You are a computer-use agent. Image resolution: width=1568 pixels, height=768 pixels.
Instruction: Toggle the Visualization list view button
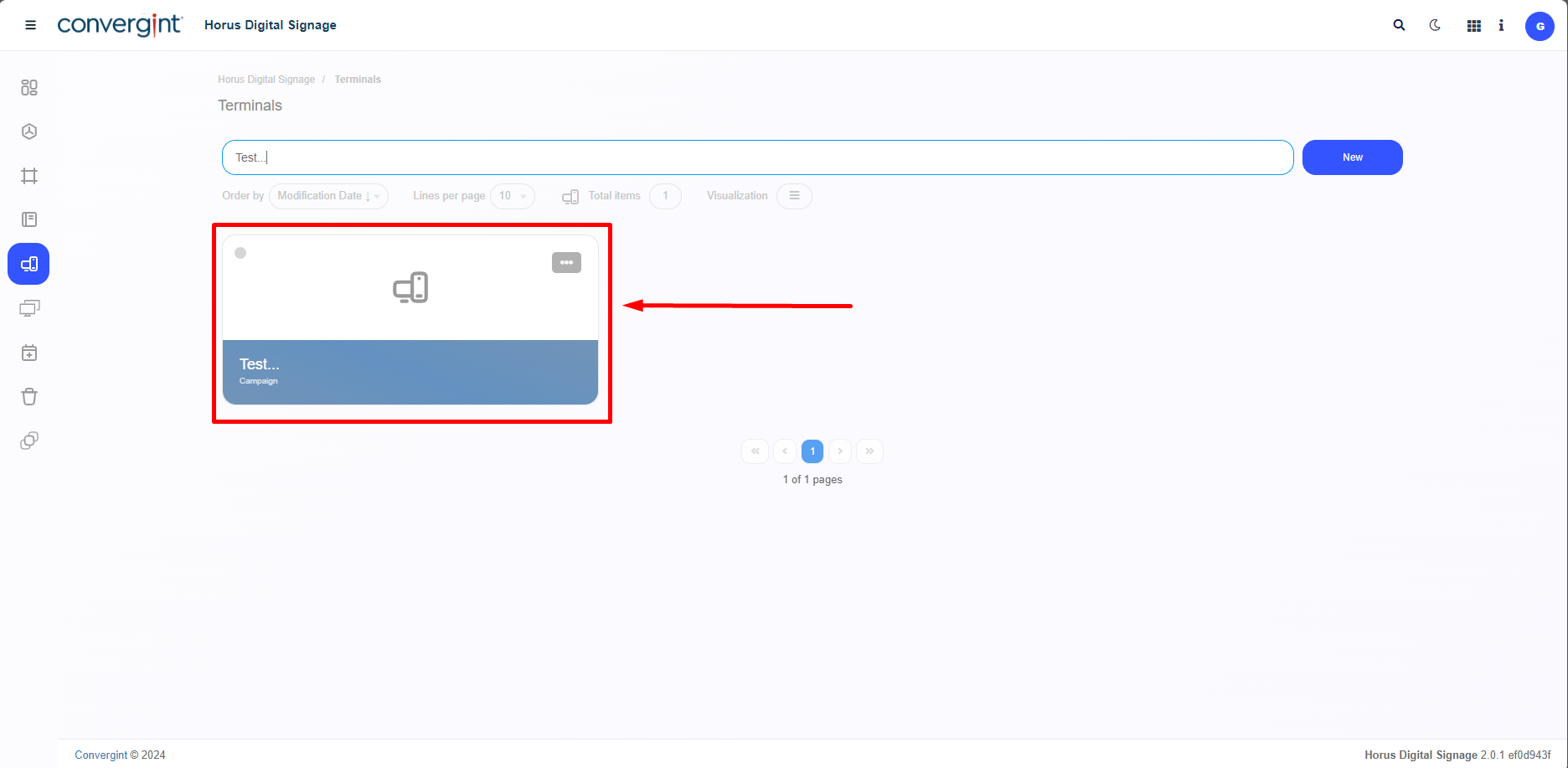(794, 196)
